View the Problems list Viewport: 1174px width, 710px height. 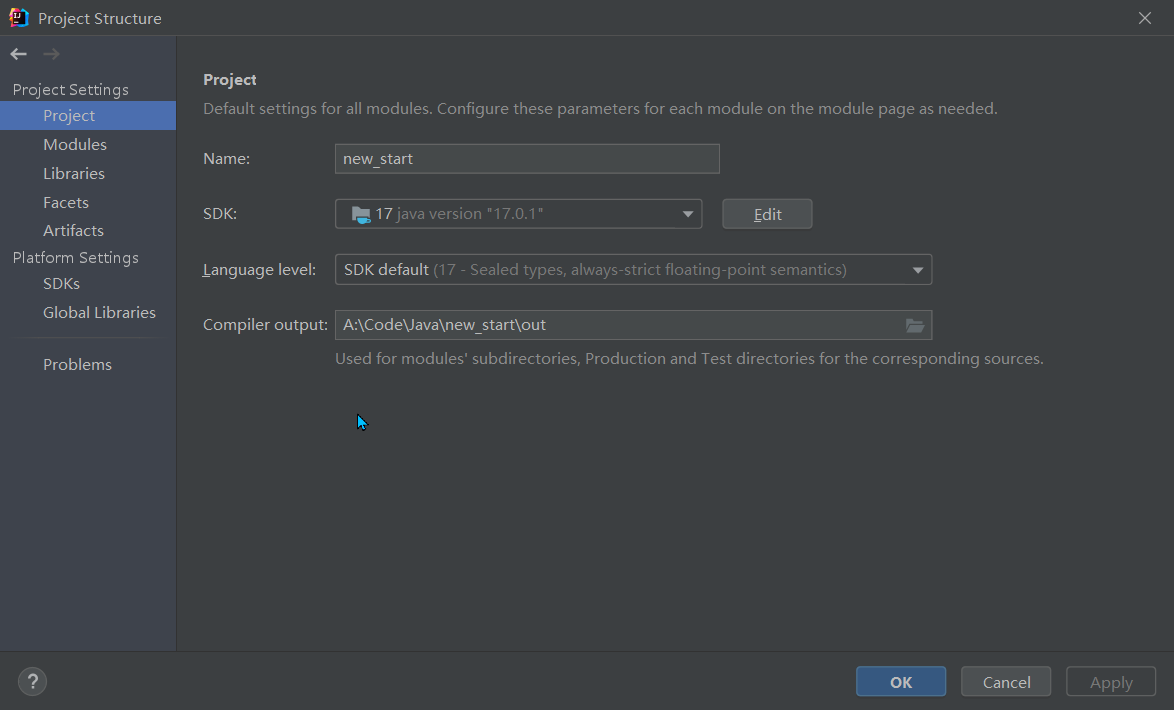[77, 365]
